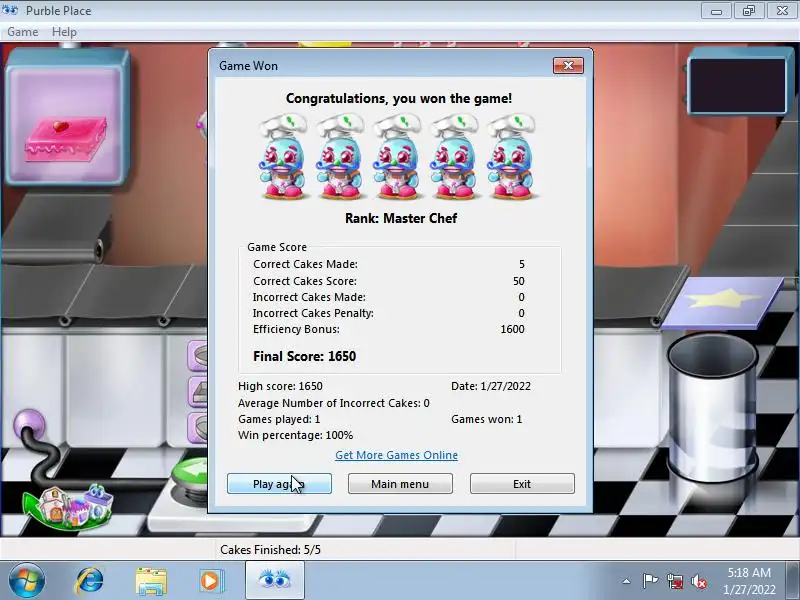Image resolution: width=800 pixels, height=600 pixels.
Task: Click the Cakes Finished: 5/5 status
Action: click(x=270, y=550)
